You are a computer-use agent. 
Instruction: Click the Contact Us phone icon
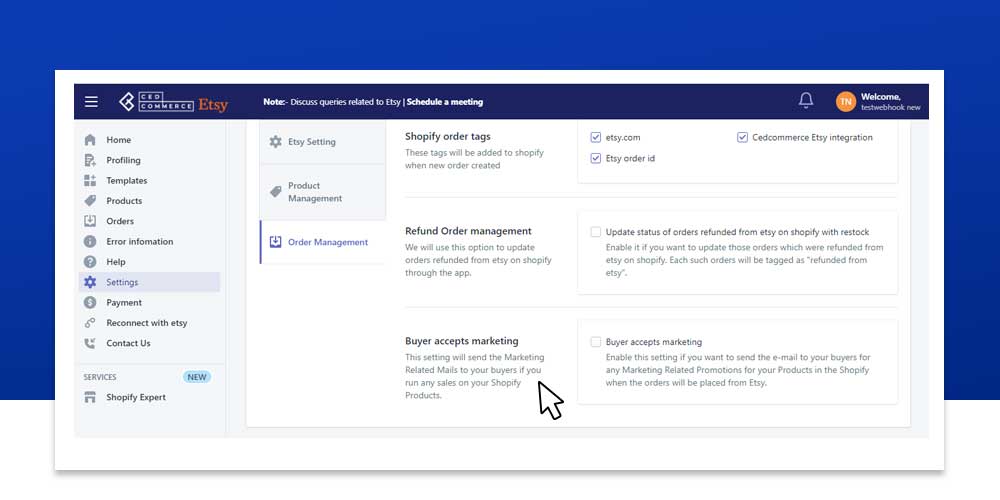(90, 343)
